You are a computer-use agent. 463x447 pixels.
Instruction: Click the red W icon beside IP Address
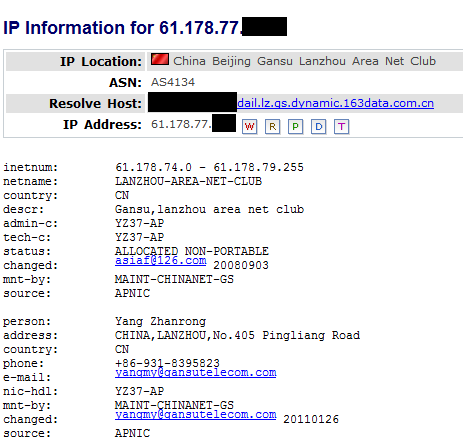249,127
